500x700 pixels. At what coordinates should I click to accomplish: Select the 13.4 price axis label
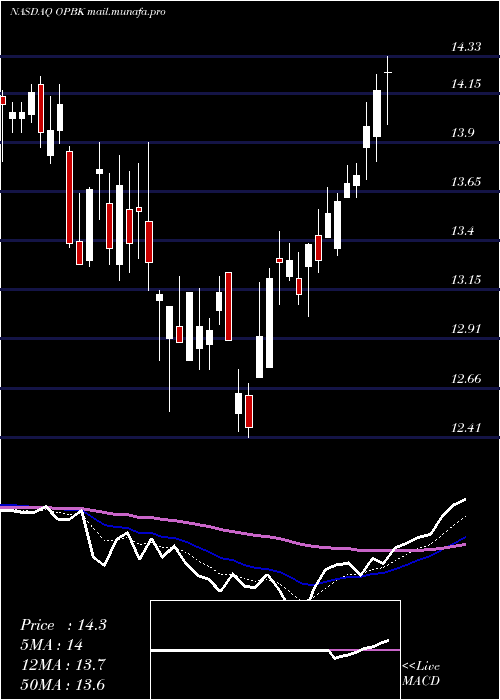(x=462, y=231)
